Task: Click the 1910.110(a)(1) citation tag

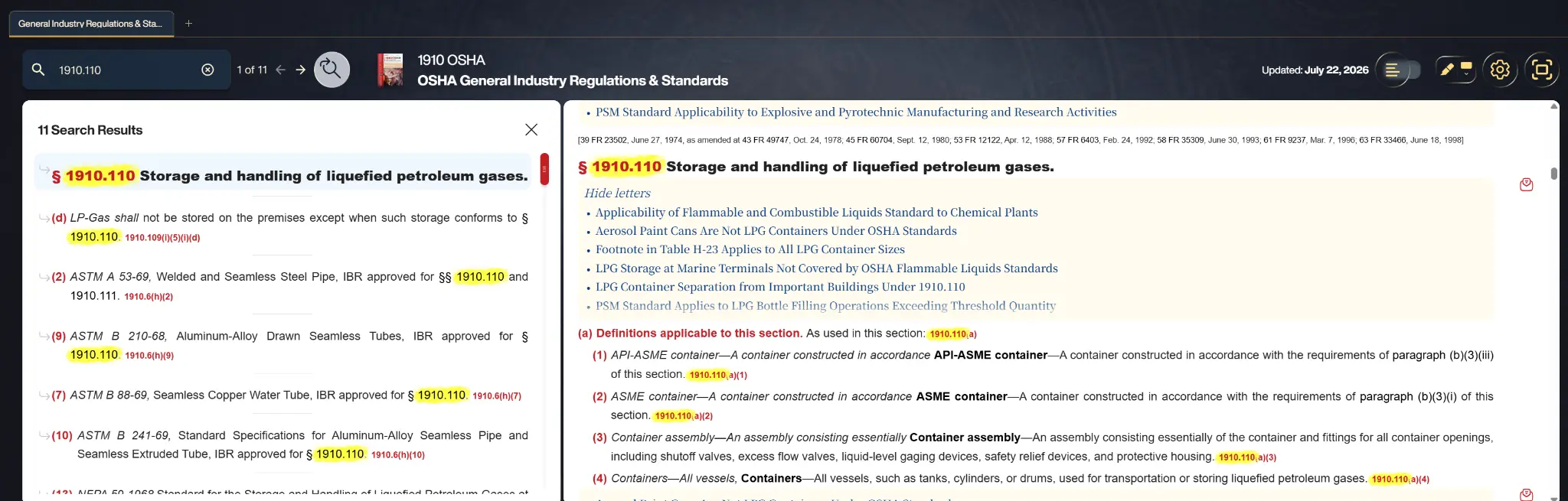Action: (x=717, y=376)
